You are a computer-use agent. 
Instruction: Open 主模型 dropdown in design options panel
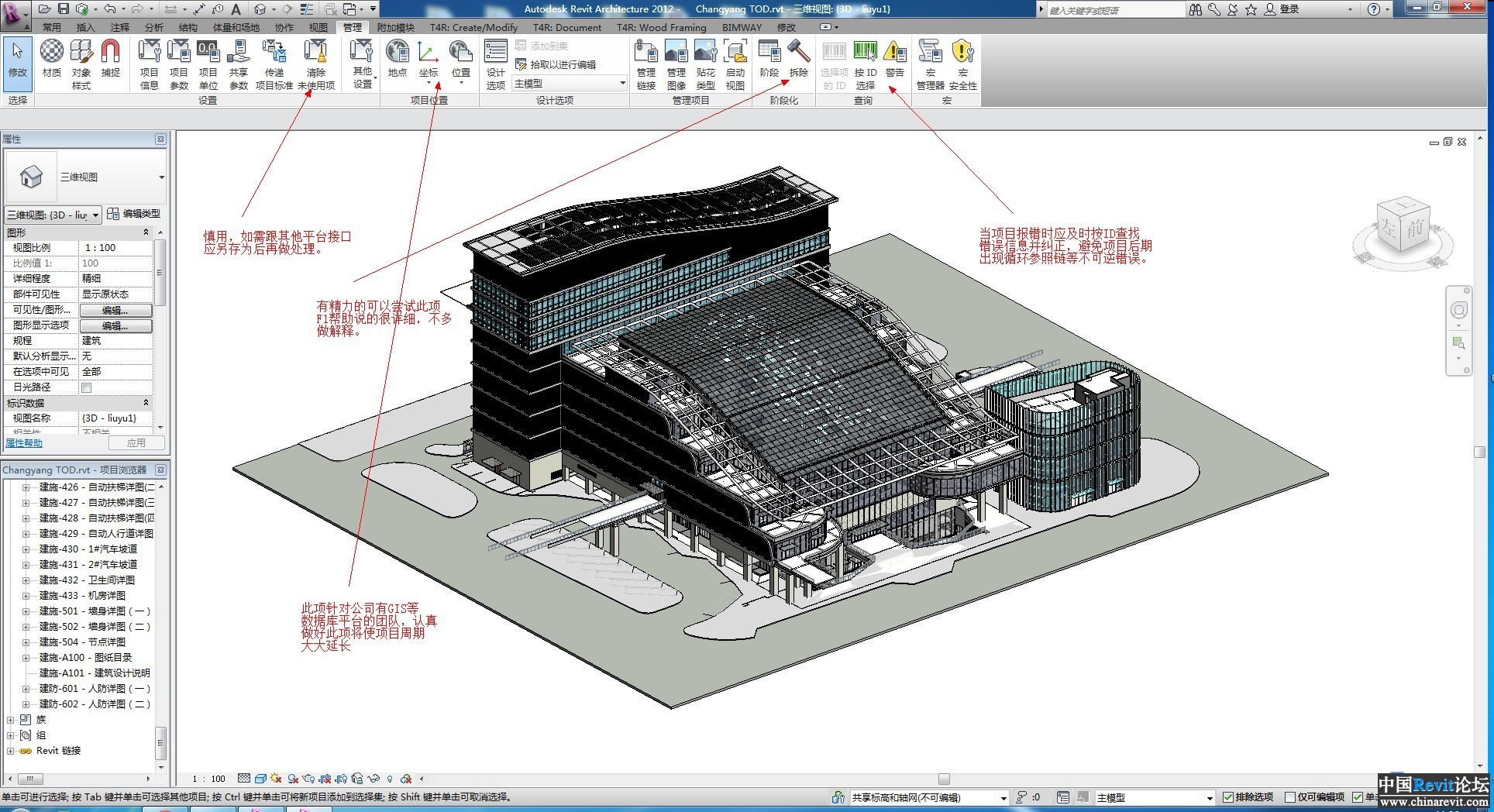click(570, 84)
